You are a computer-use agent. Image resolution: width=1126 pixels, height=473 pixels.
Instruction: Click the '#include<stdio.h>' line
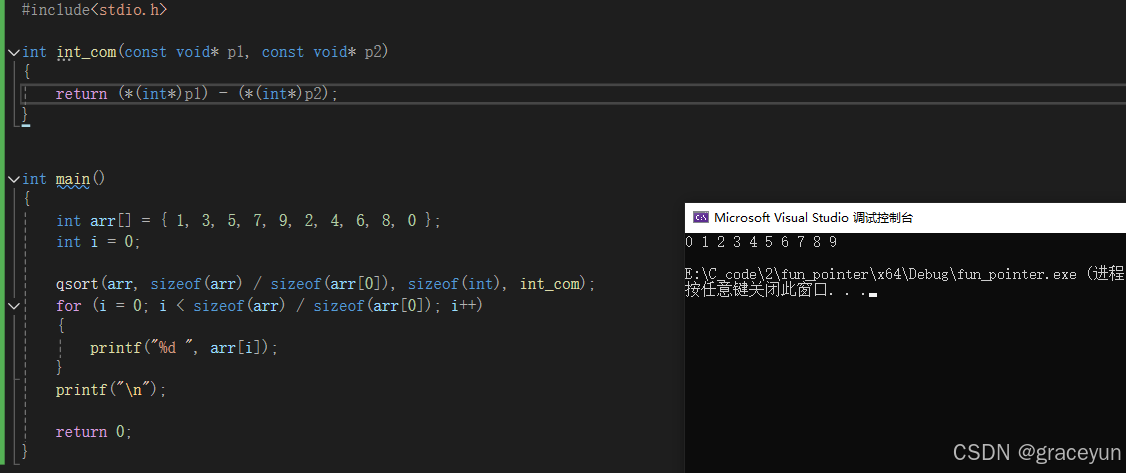[95, 10]
